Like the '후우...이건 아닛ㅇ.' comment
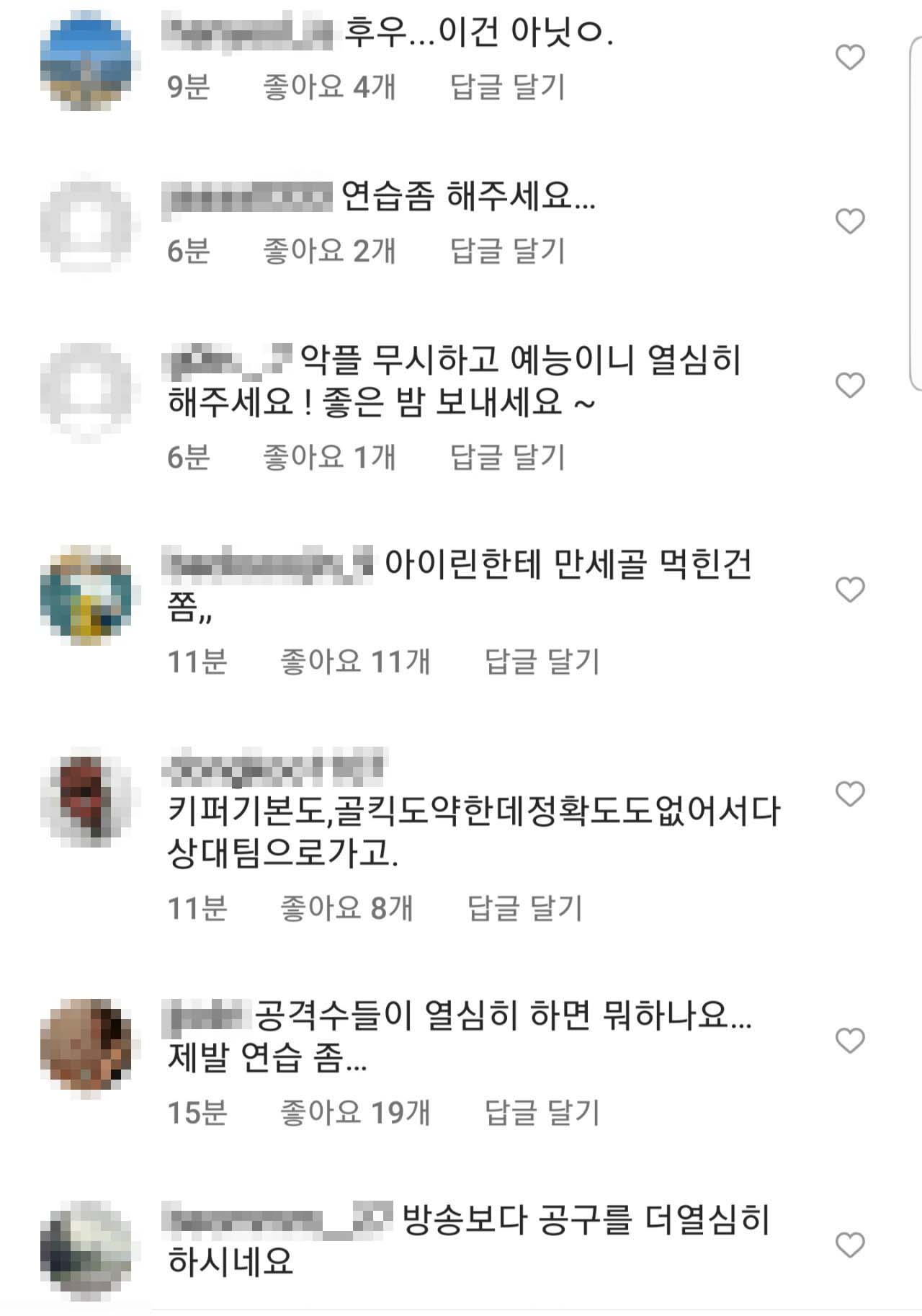This screenshot has width=922, height=1316. point(850,58)
